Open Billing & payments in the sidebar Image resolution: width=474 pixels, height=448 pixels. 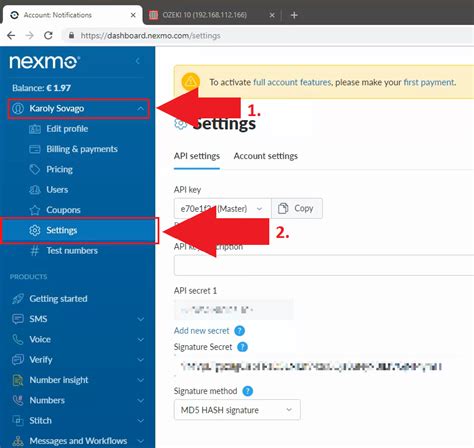[82, 149]
